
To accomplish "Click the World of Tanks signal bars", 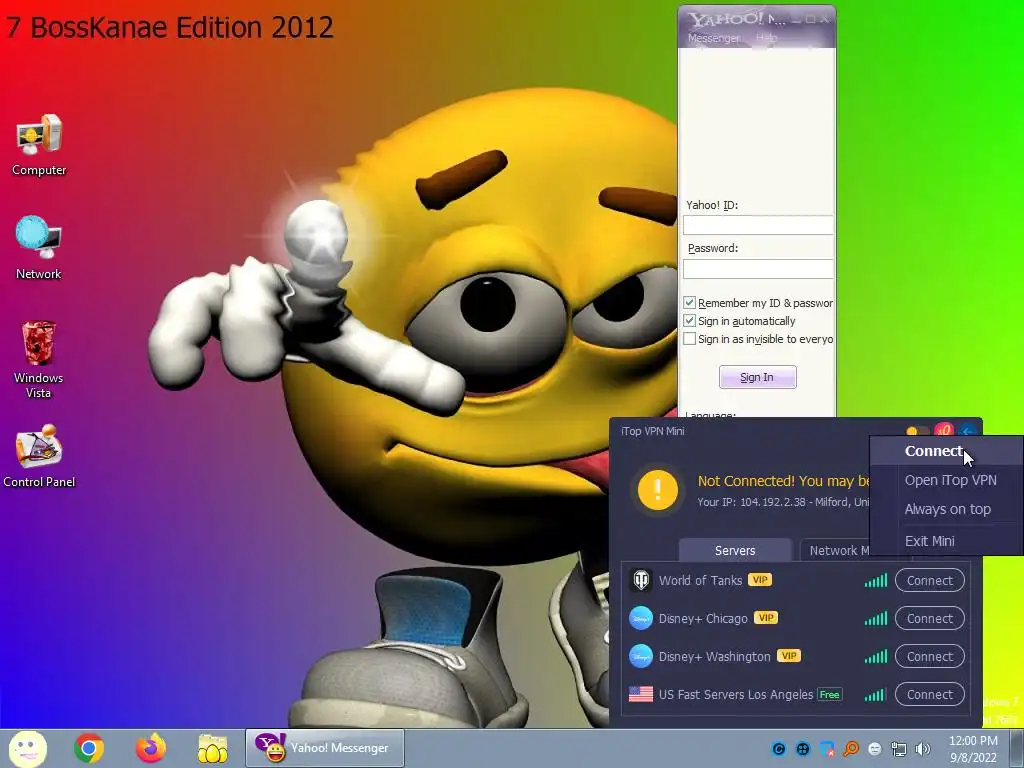I will click(876, 580).
